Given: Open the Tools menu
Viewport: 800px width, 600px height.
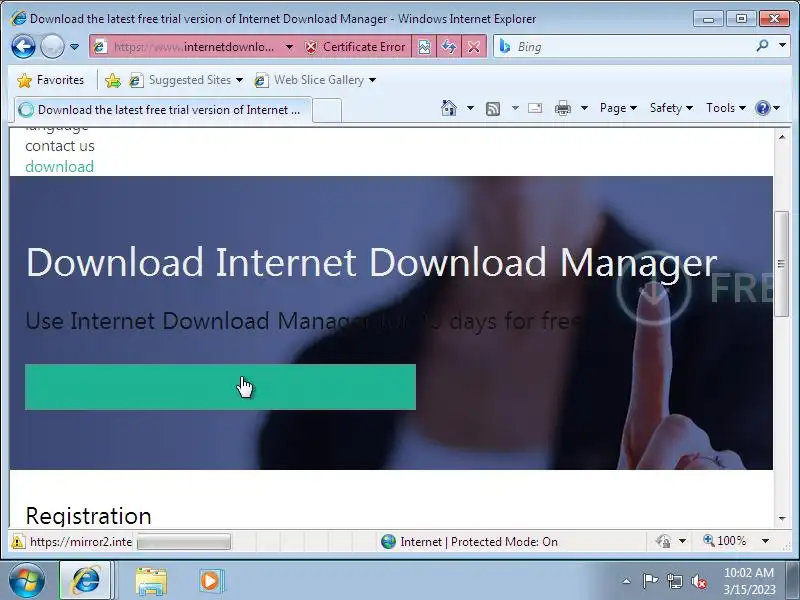Looking at the screenshot, I should pos(726,108).
